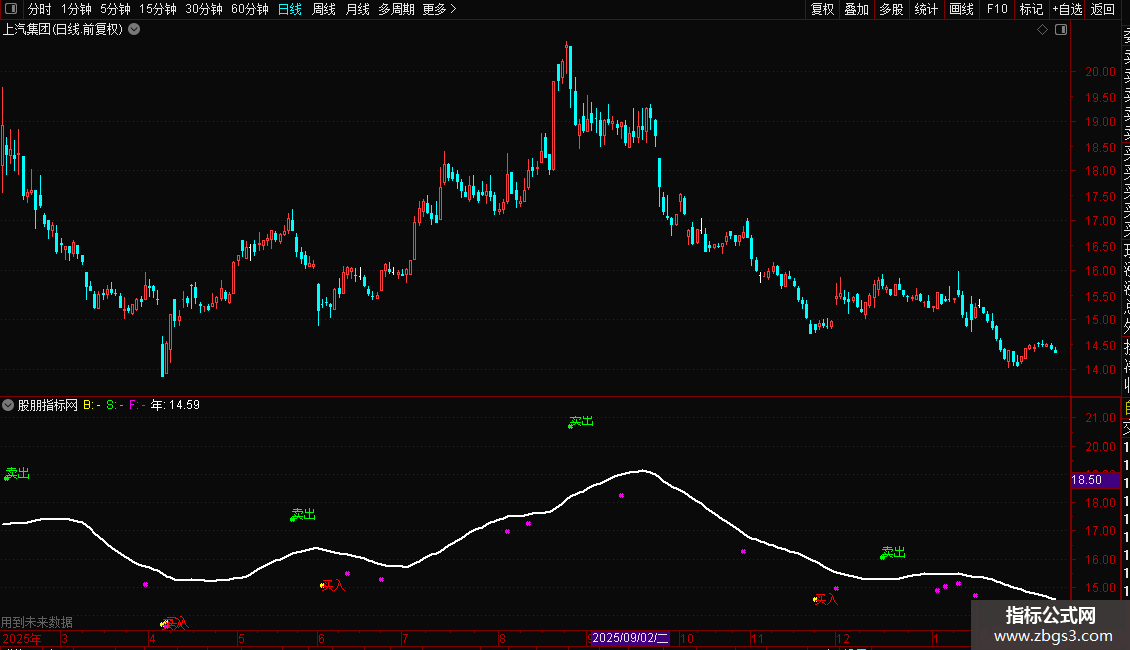This screenshot has height=650, width=1130.
Task: Select the 15分钟 period tab
Action: tap(158, 9)
